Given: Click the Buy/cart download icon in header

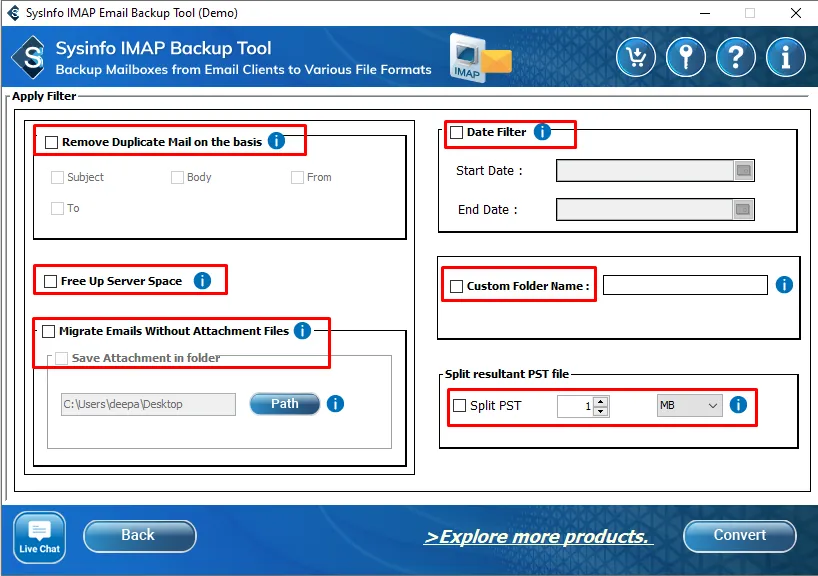Looking at the screenshot, I should pos(635,57).
